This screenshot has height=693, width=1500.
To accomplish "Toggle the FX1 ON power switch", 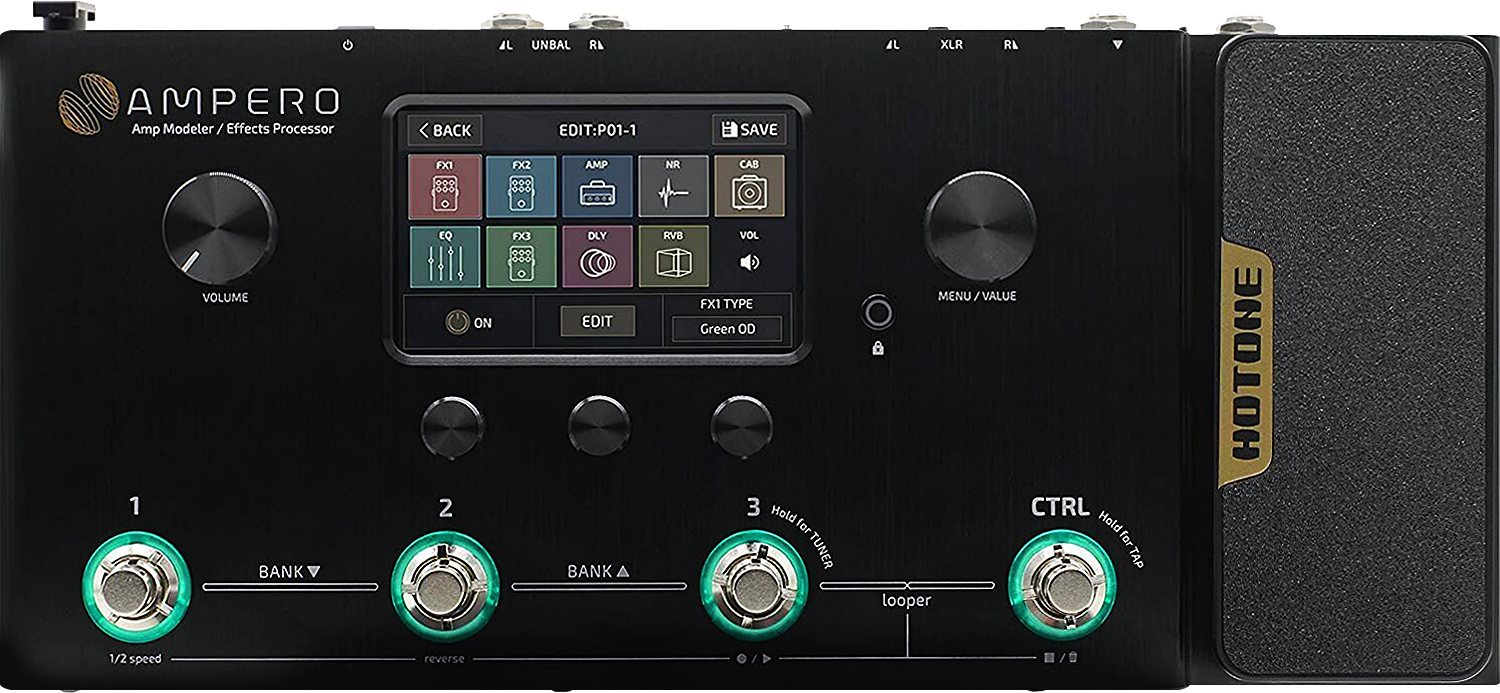I will point(469,323).
